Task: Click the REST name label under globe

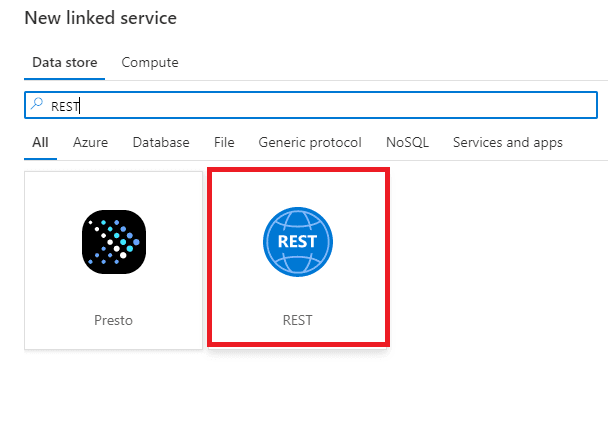Action: [x=297, y=321]
